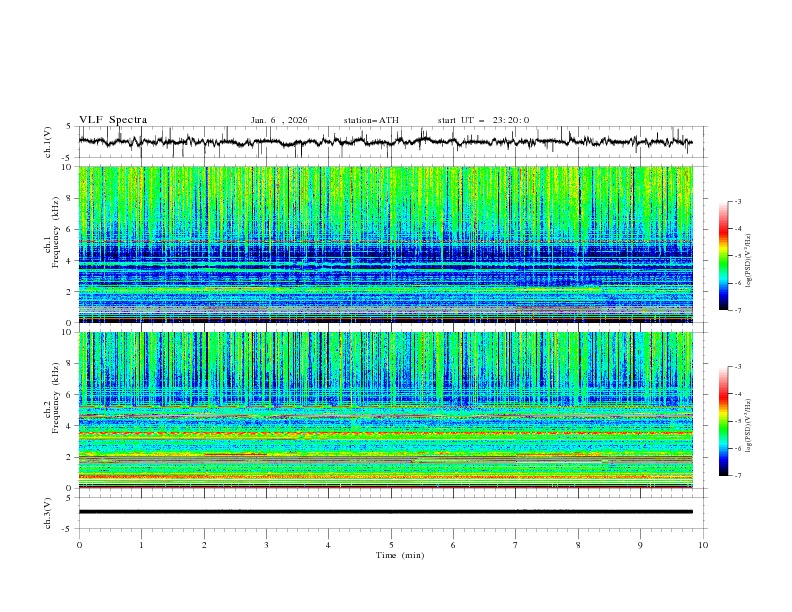Click the lower colorbar 'log(PSD)(V²/Hz)' label
The height and width of the screenshot is (612, 792).
pyautogui.click(x=749, y=425)
